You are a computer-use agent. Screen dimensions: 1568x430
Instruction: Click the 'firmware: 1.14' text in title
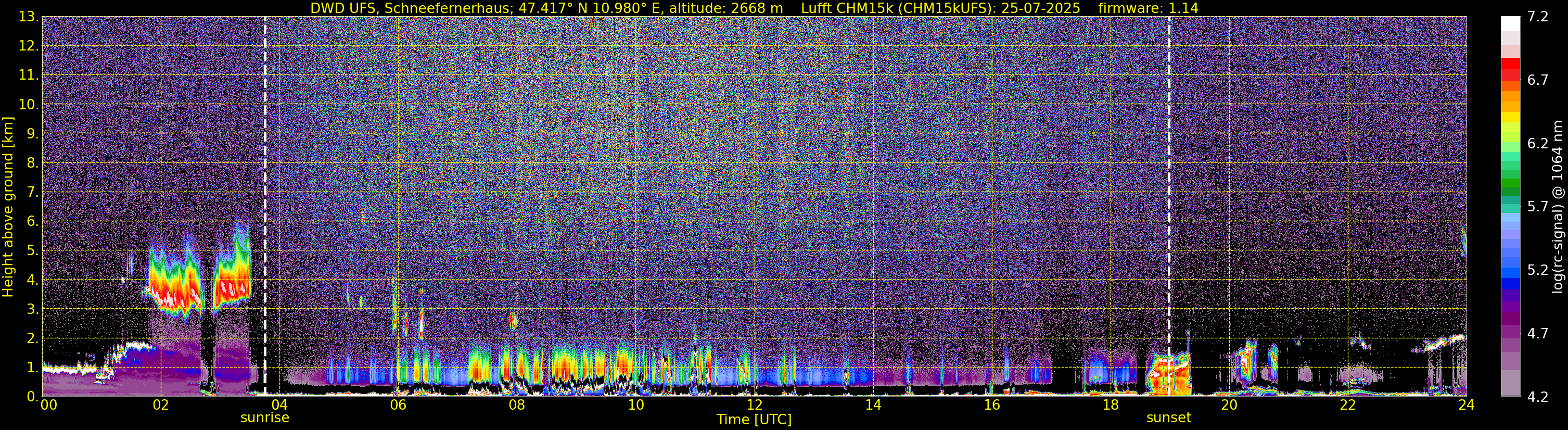tap(1148, 8)
